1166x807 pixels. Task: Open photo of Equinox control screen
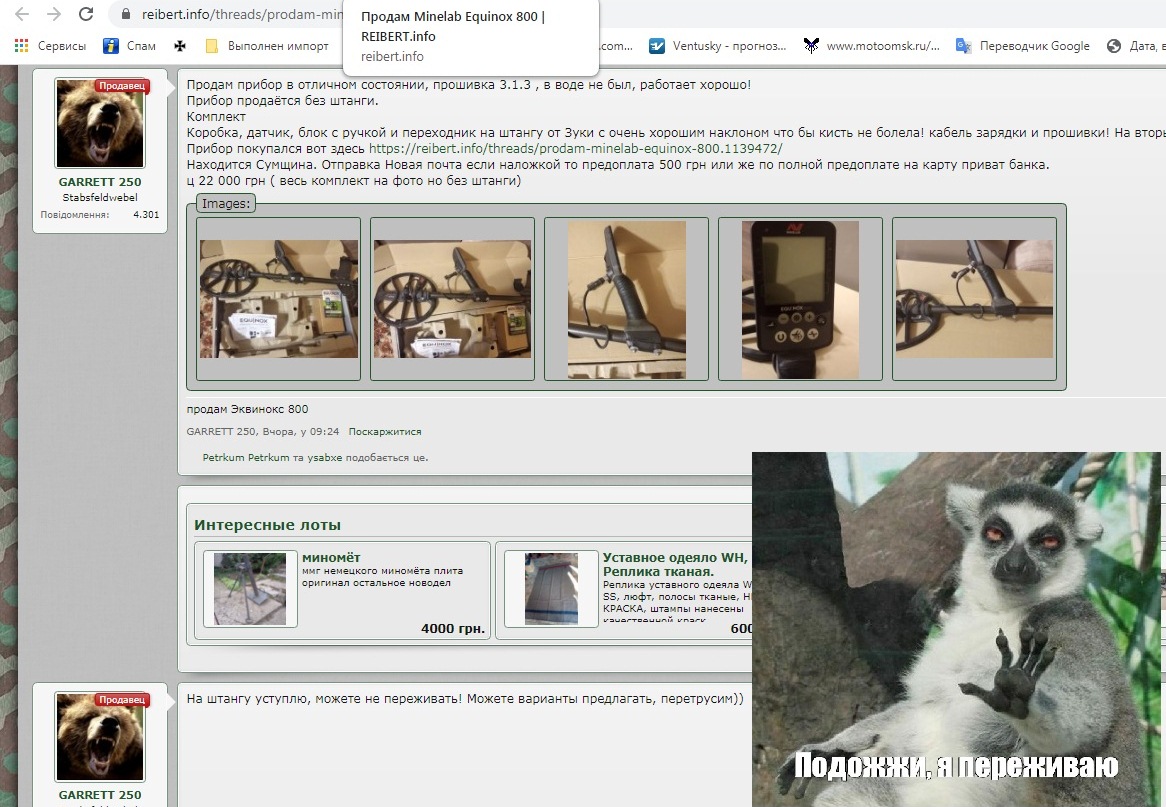800,299
